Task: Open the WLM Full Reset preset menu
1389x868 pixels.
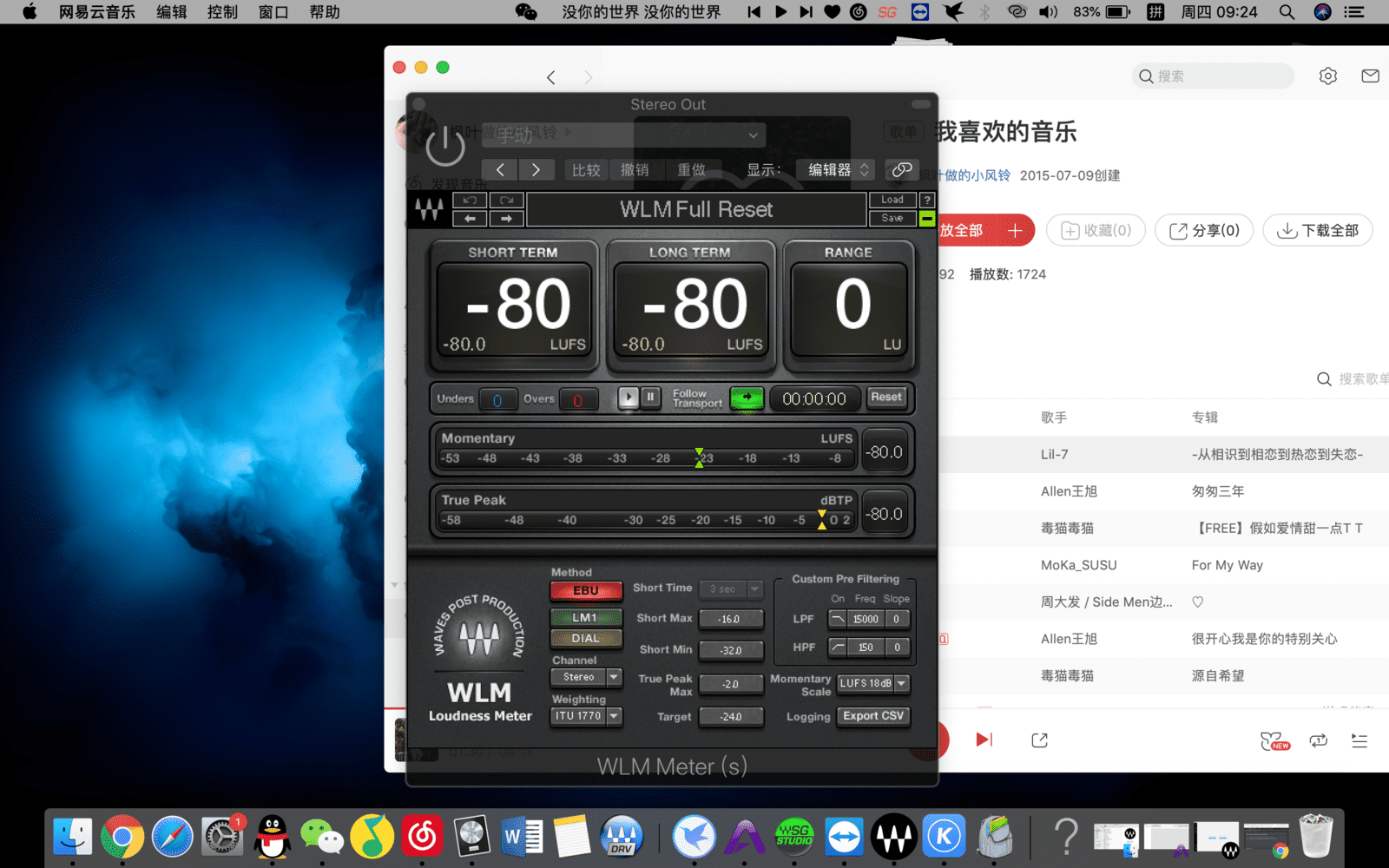Action: click(x=696, y=209)
